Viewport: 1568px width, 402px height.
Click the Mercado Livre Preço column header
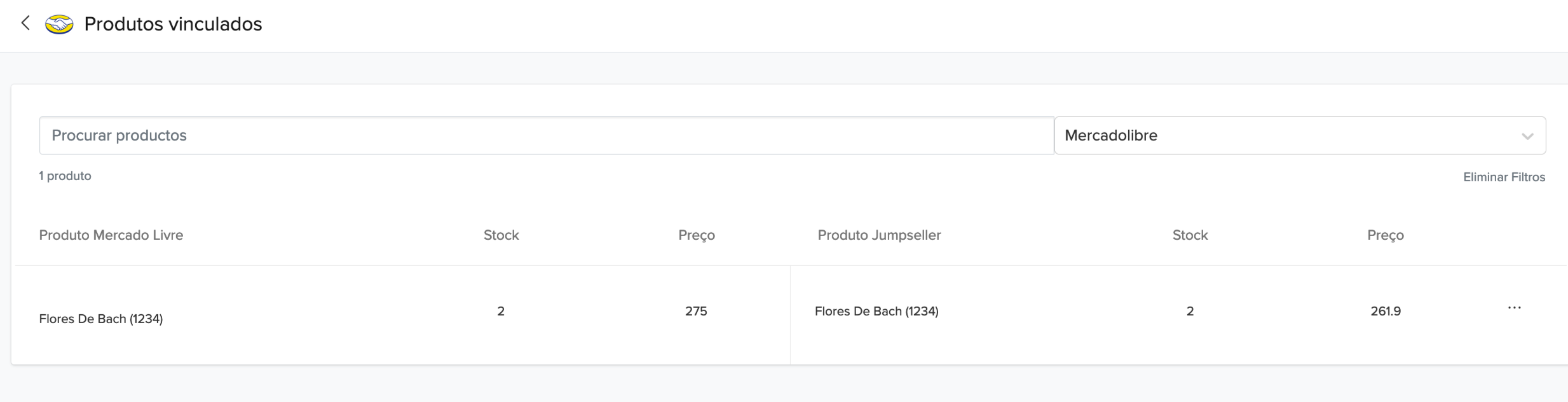coord(697,235)
